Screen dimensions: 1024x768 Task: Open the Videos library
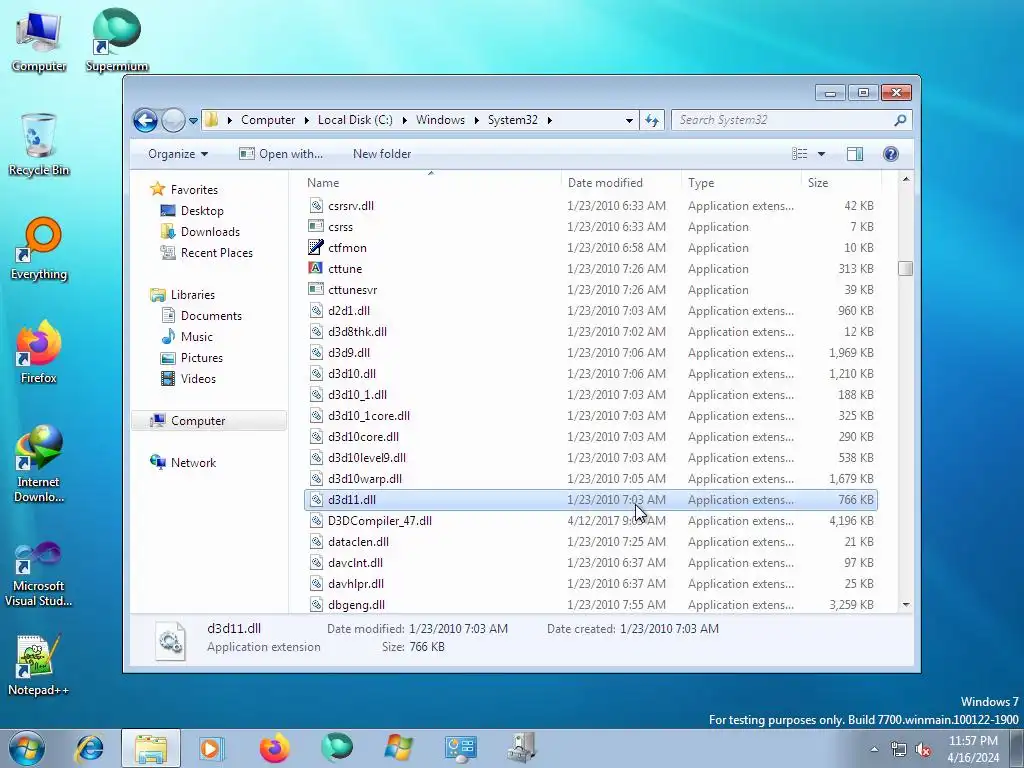click(188, 379)
